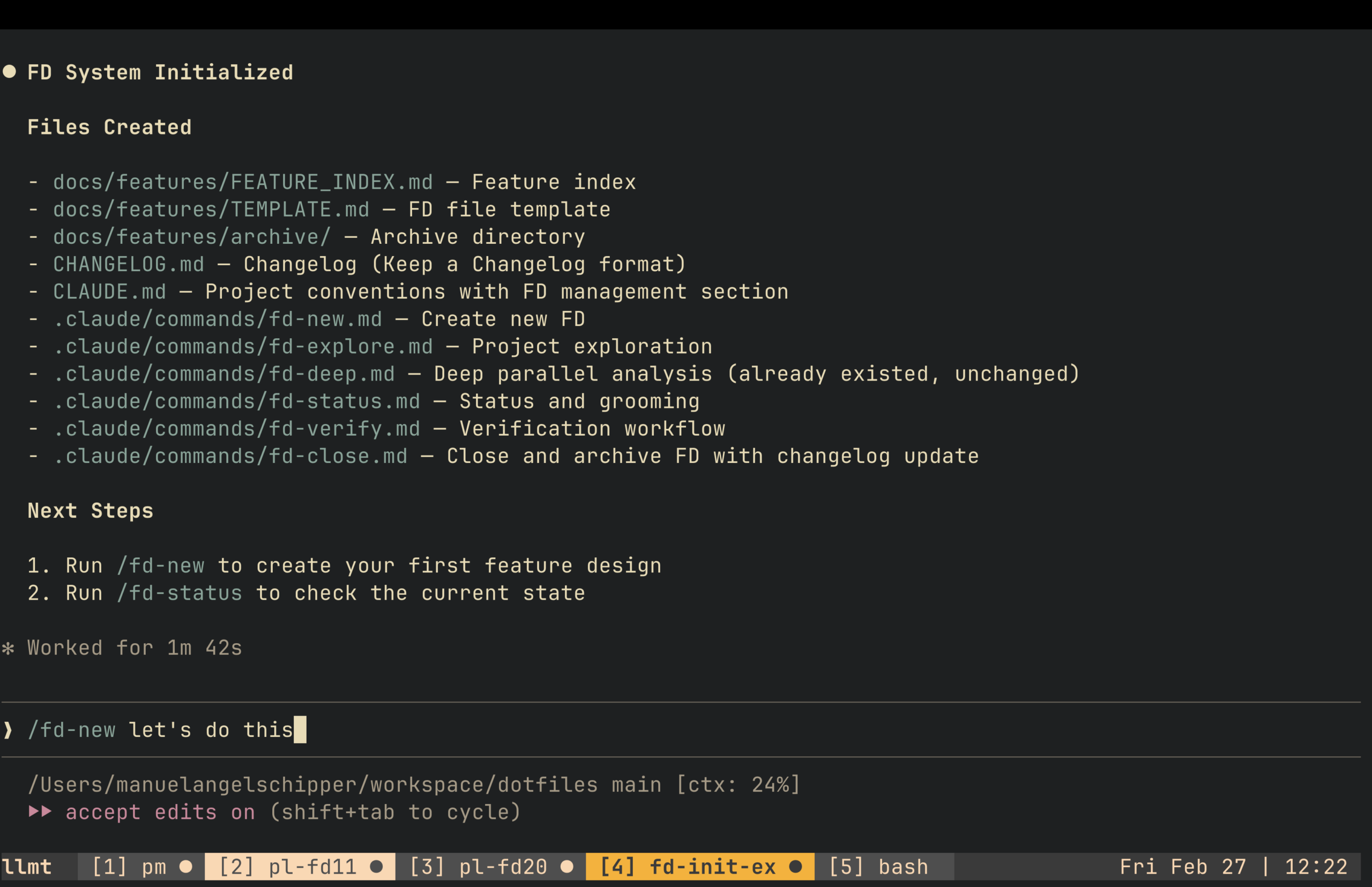This screenshot has width=1372, height=887.
Task: Click the activity dot in pl-fd11 tab
Action: click(377, 866)
